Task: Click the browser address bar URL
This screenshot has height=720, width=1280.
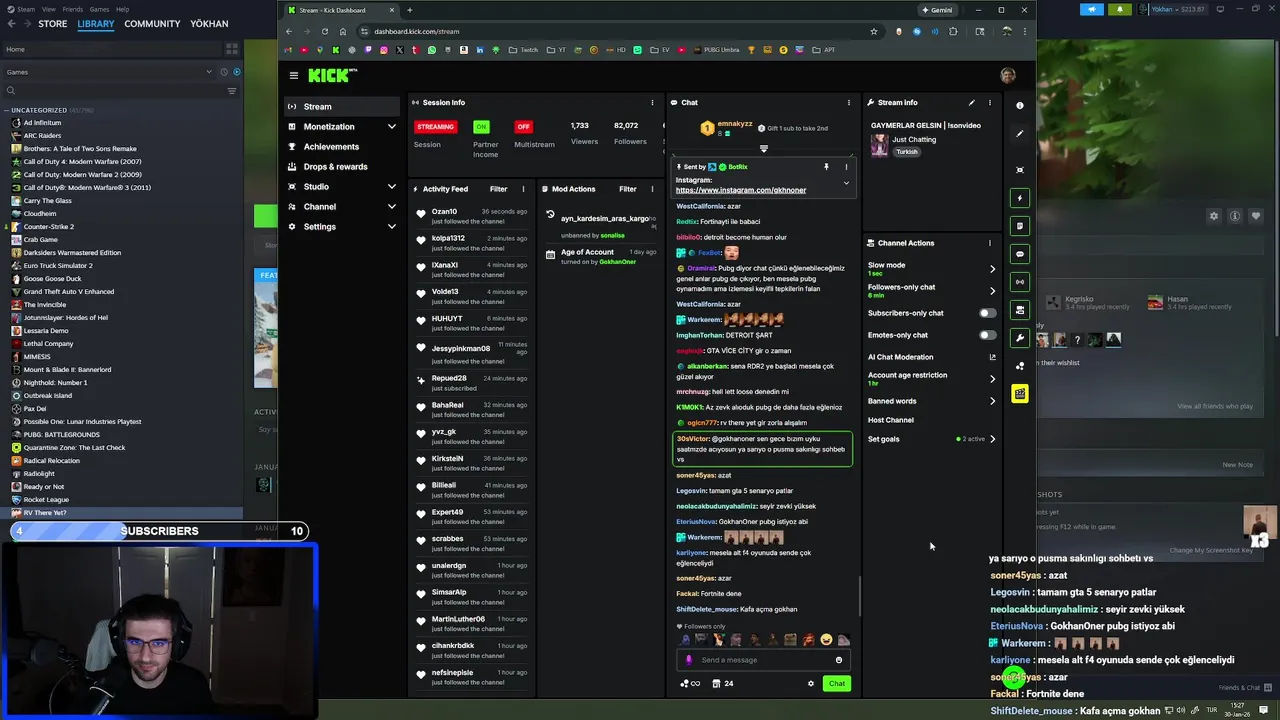Action: tap(417, 31)
